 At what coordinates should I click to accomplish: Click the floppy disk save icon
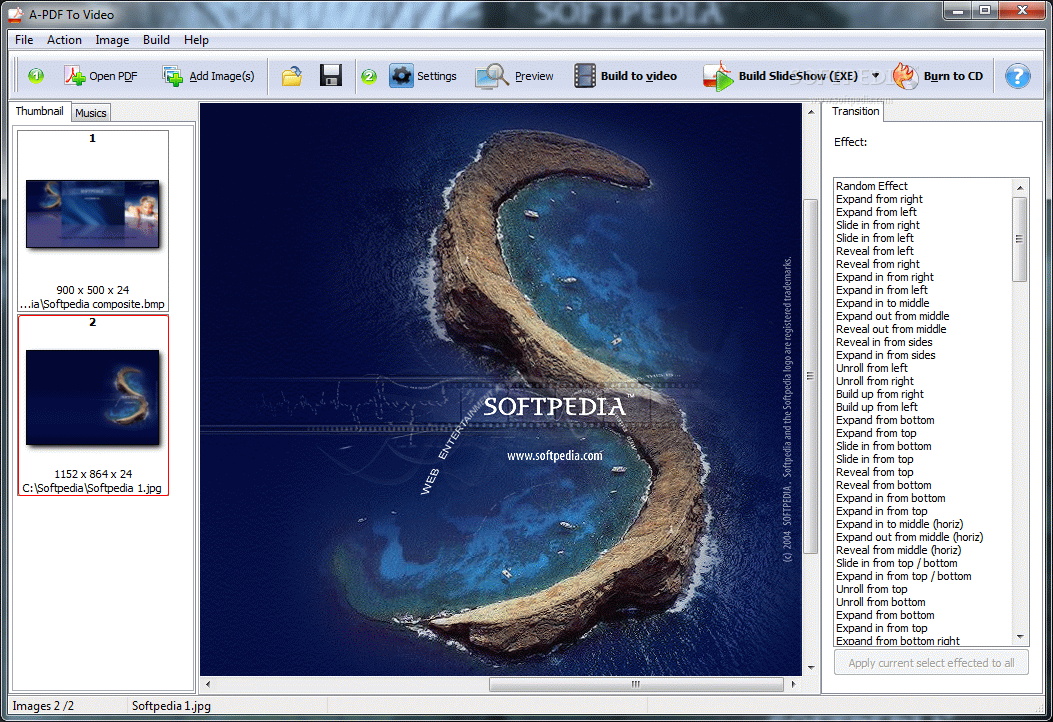pos(330,75)
